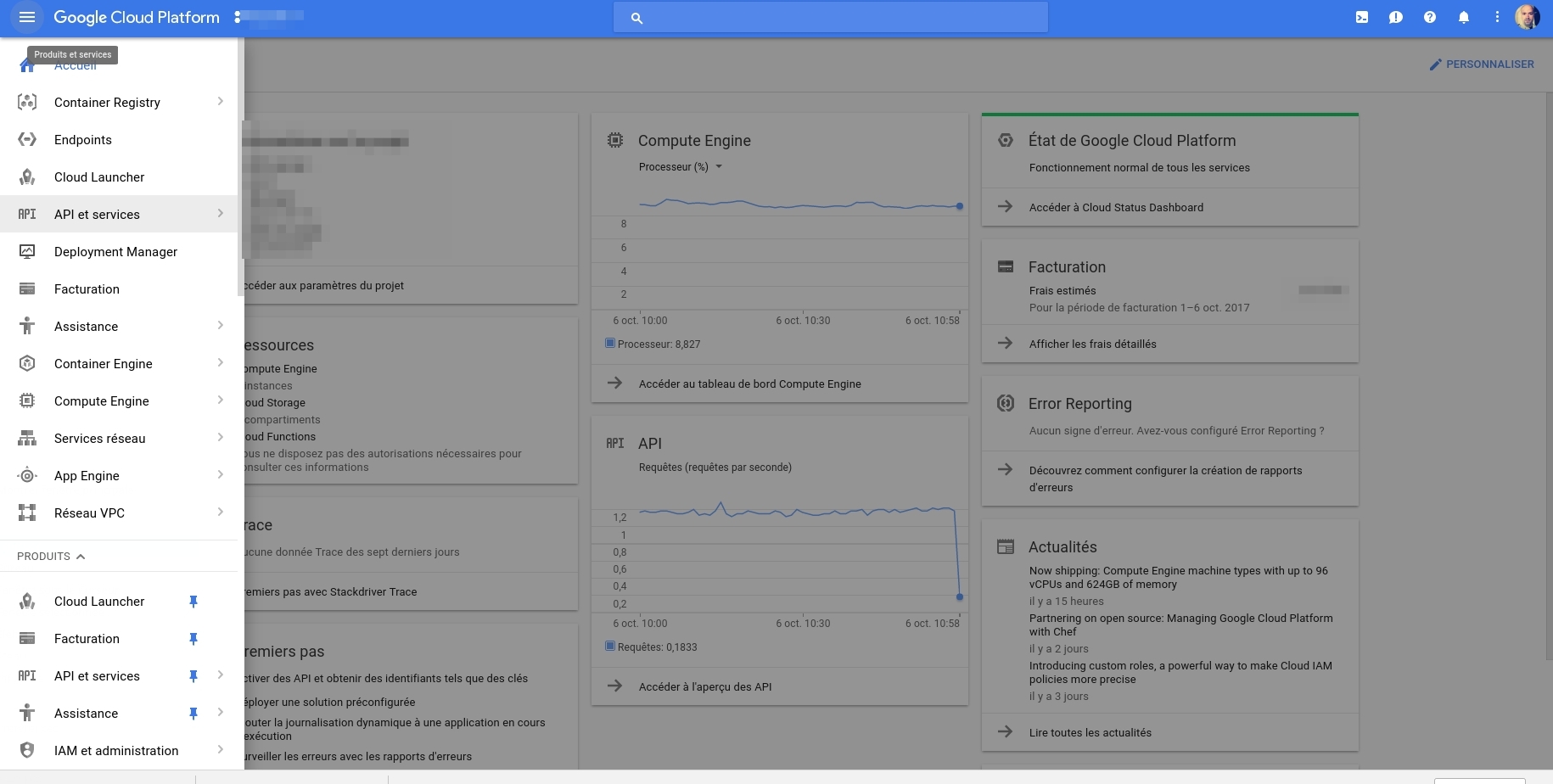Click the top Assistance person icon
1553x784 pixels.
27,326
